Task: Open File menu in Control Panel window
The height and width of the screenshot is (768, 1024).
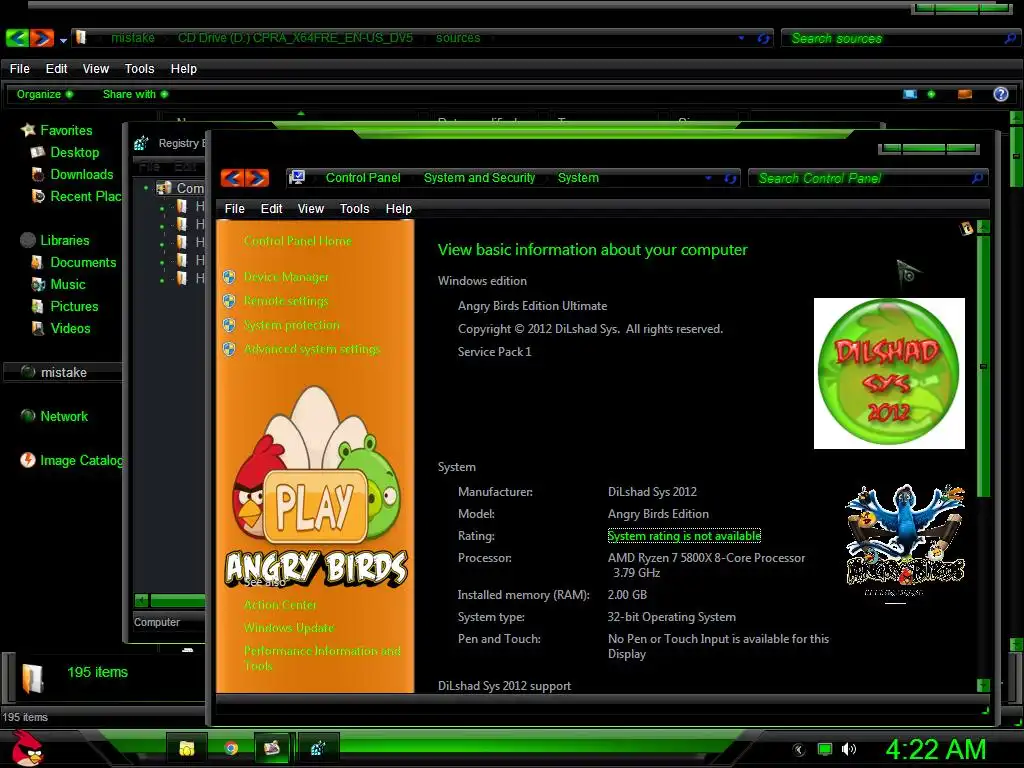Action: [x=234, y=208]
